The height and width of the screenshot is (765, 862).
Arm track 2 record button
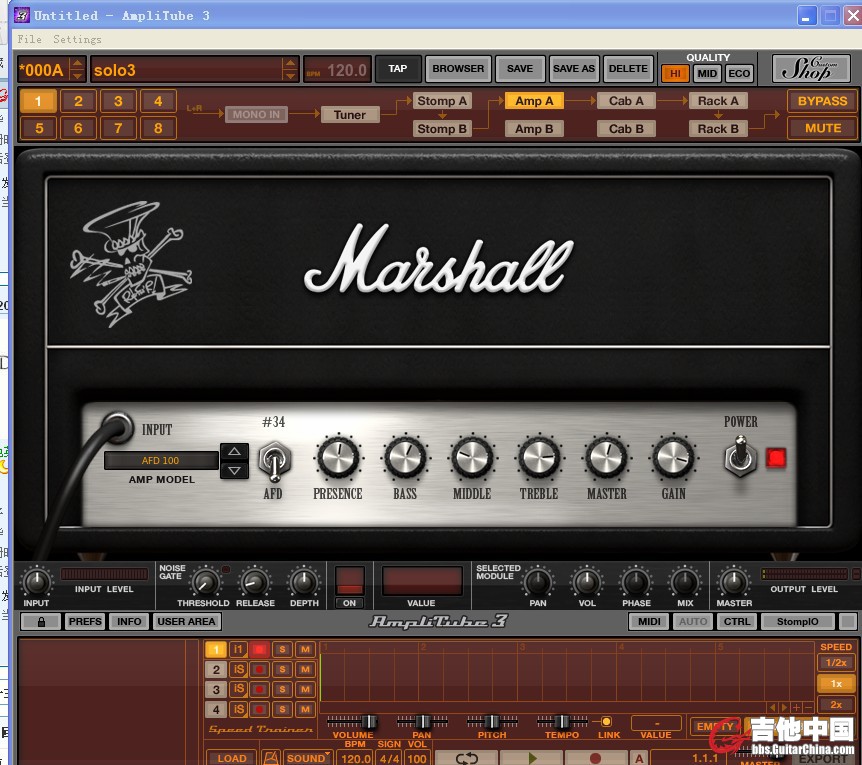(x=259, y=669)
